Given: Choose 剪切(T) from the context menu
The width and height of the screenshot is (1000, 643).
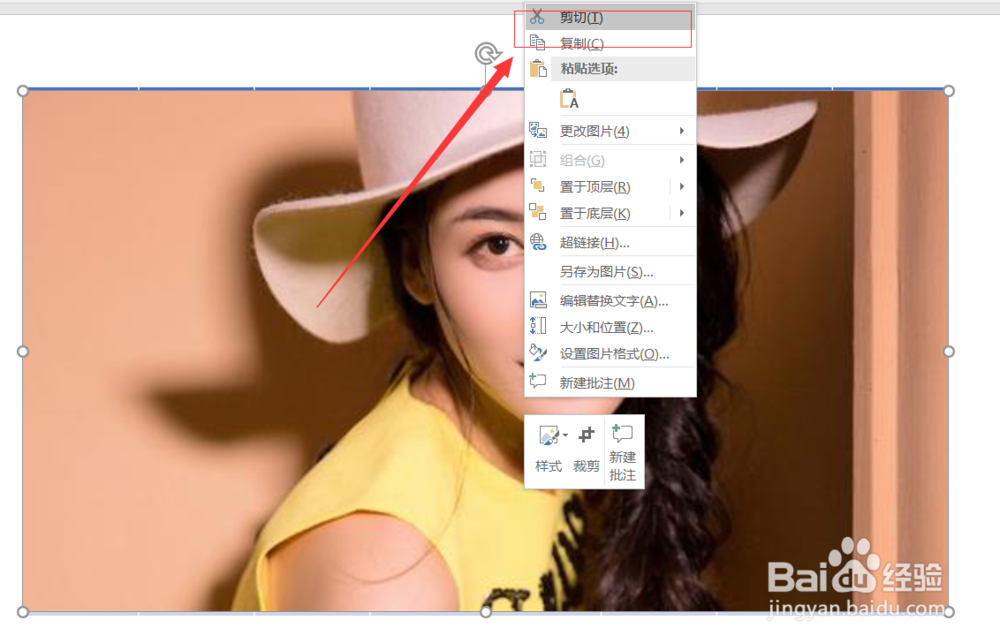Looking at the screenshot, I should click(x=610, y=18).
